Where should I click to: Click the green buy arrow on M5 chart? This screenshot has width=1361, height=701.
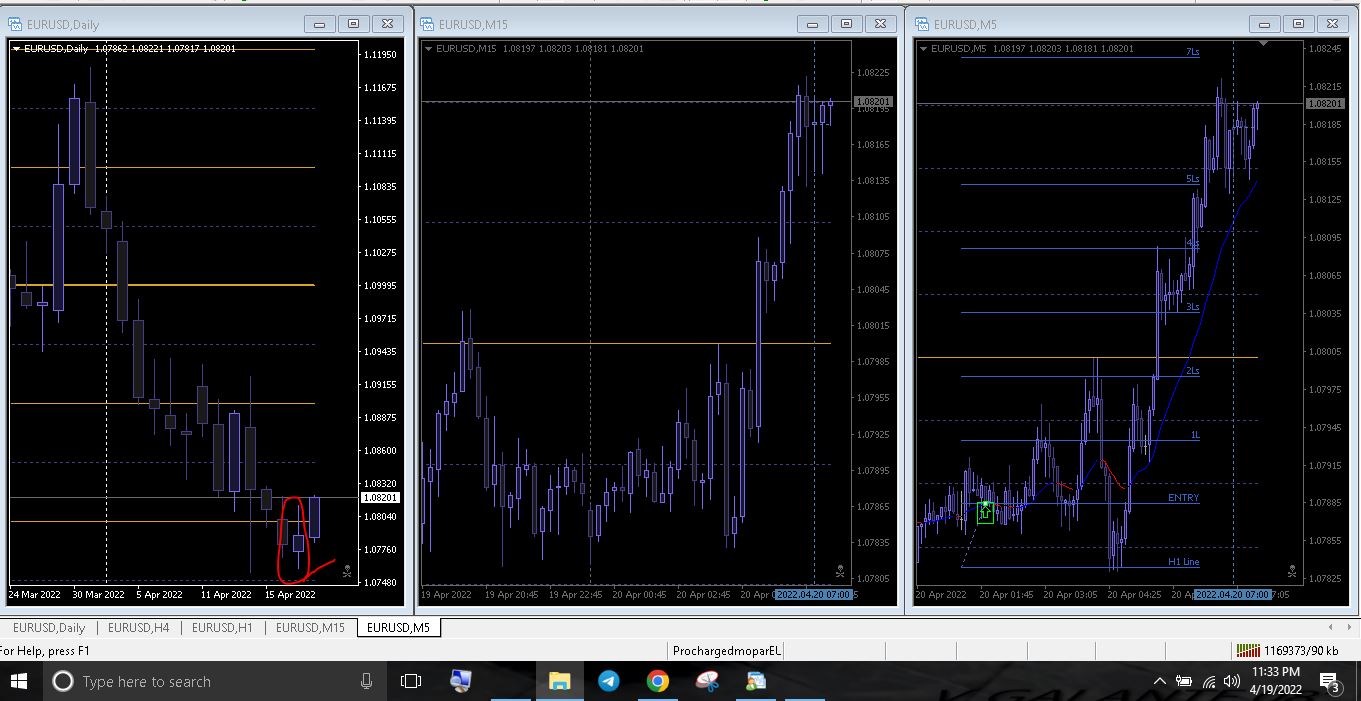[x=985, y=512]
